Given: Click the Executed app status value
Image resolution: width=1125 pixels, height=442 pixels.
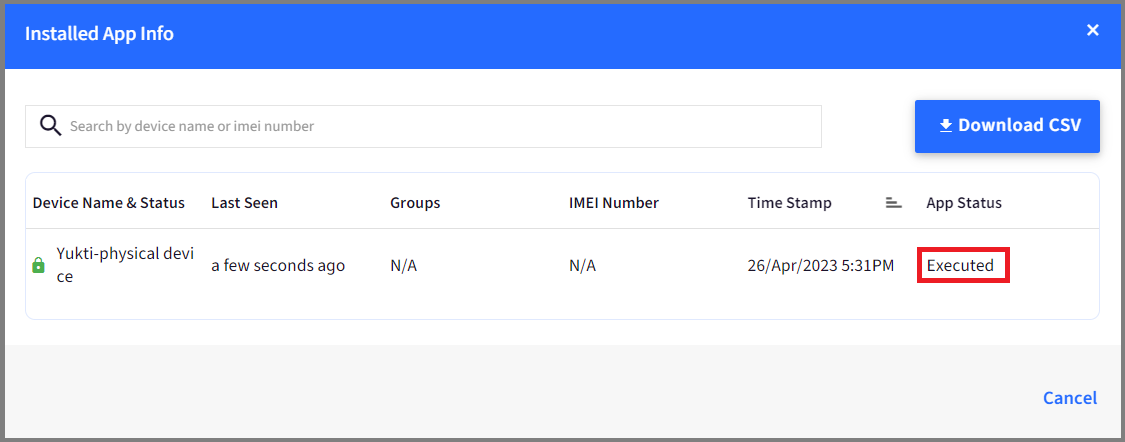Looking at the screenshot, I should [x=960, y=265].
